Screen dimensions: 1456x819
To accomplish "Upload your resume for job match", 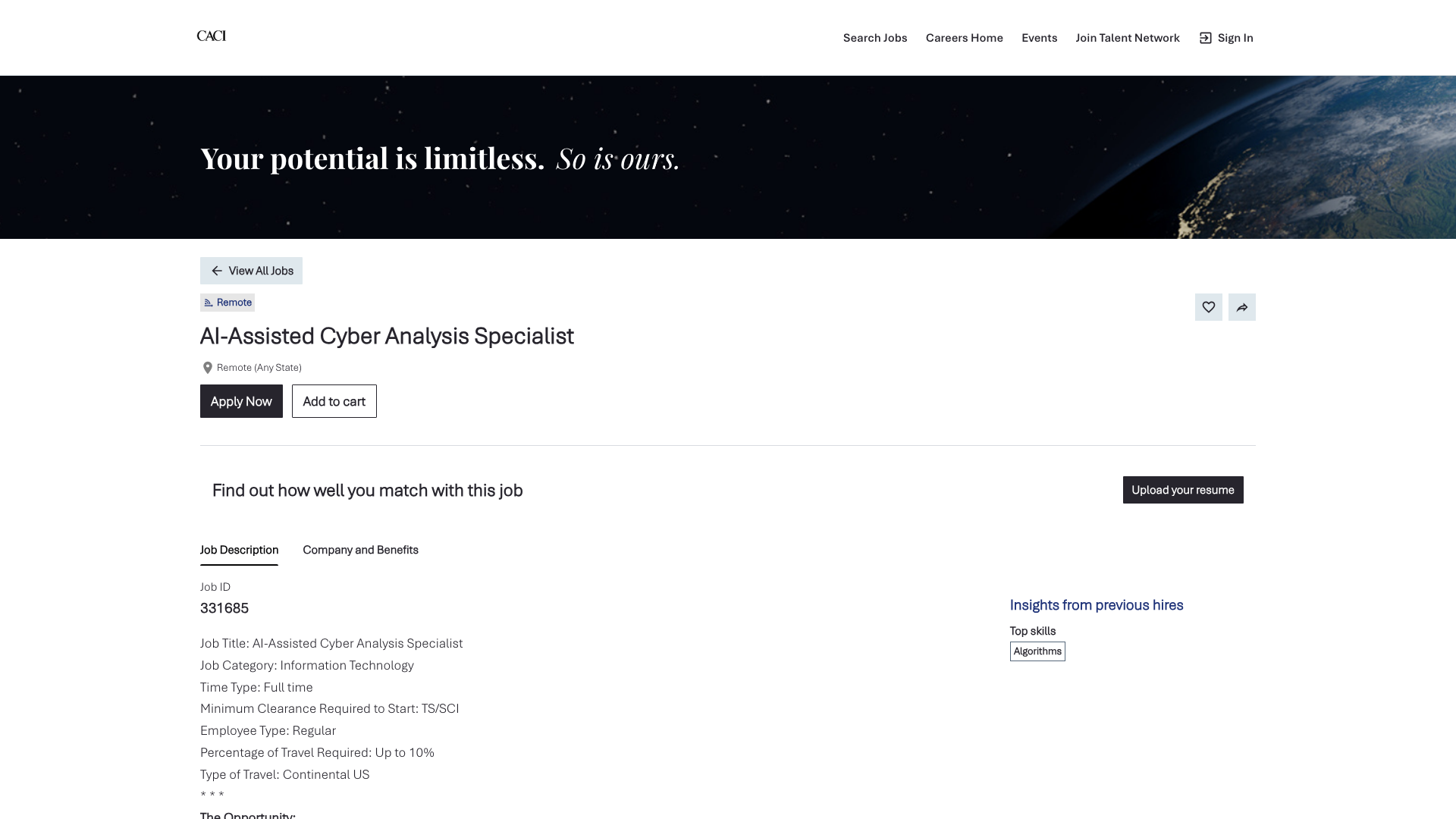I will coord(1183,490).
